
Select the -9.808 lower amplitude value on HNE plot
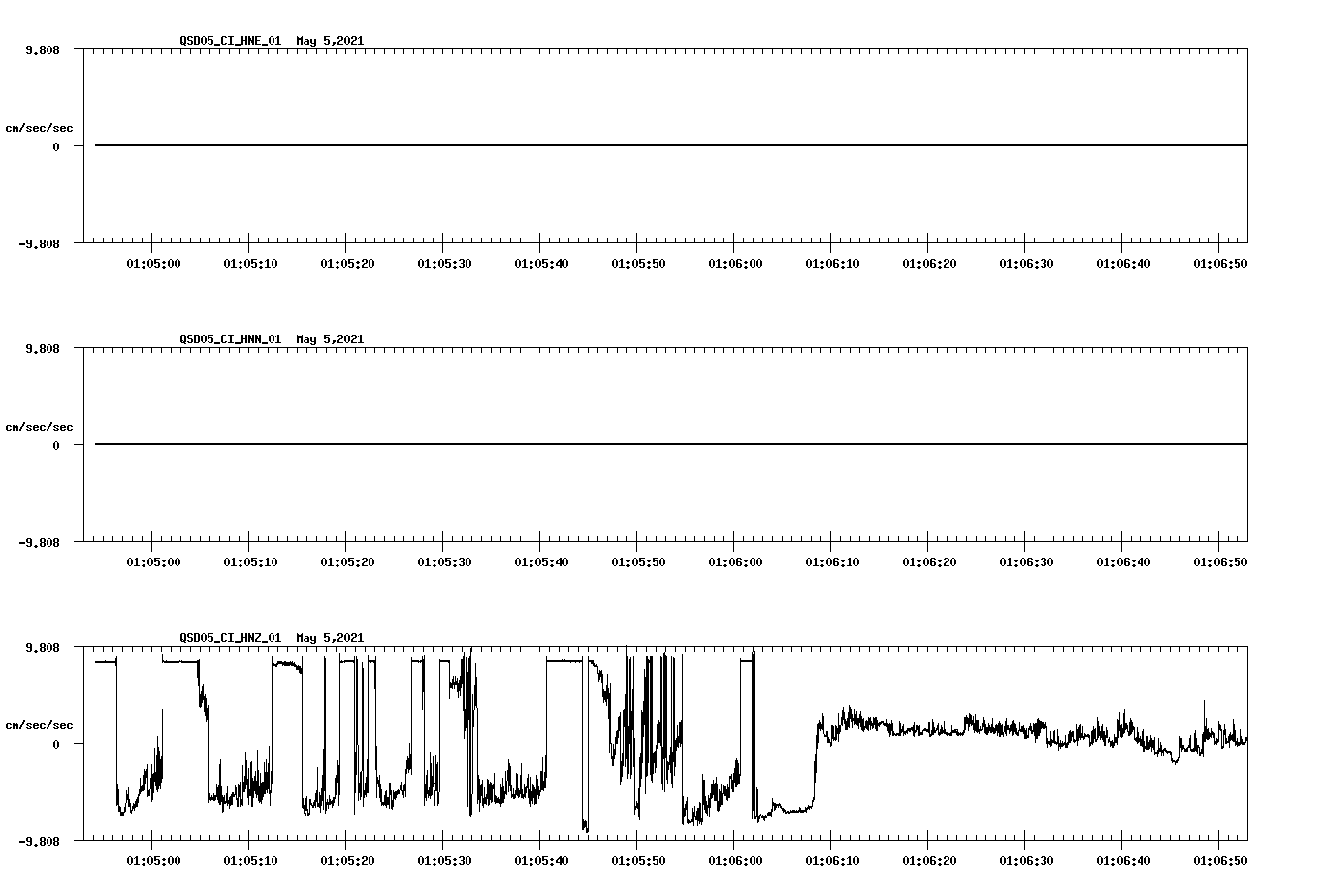(40, 245)
